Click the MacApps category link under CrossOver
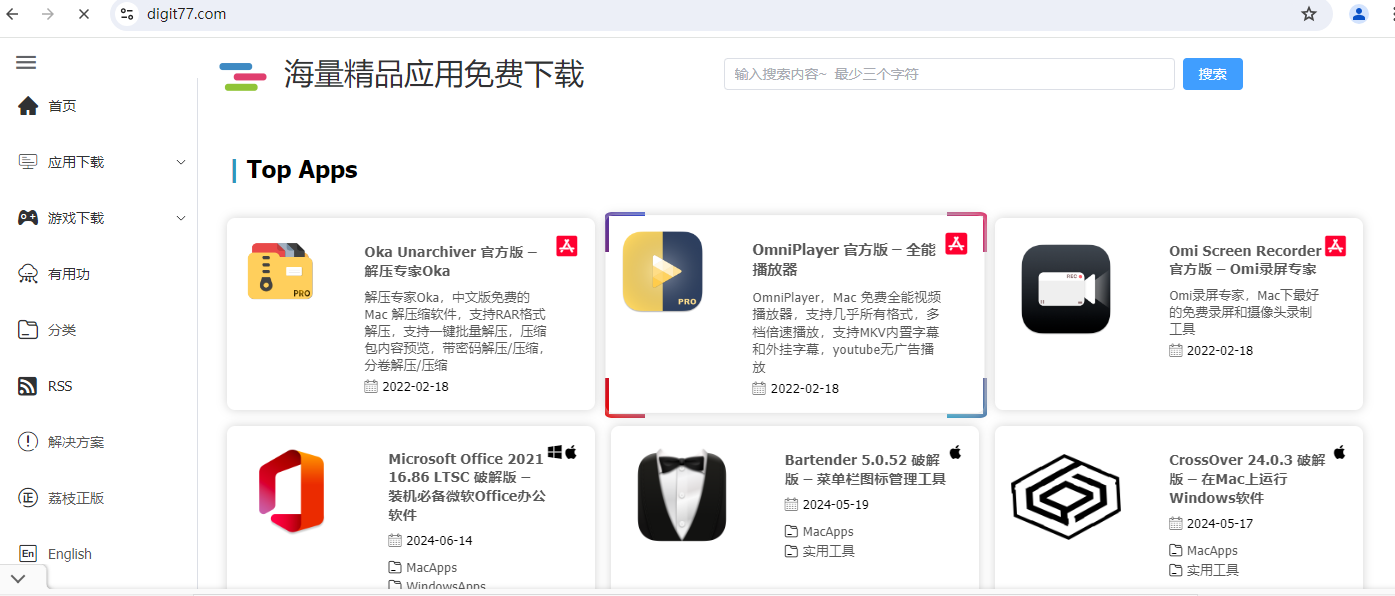 [x=1211, y=551]
